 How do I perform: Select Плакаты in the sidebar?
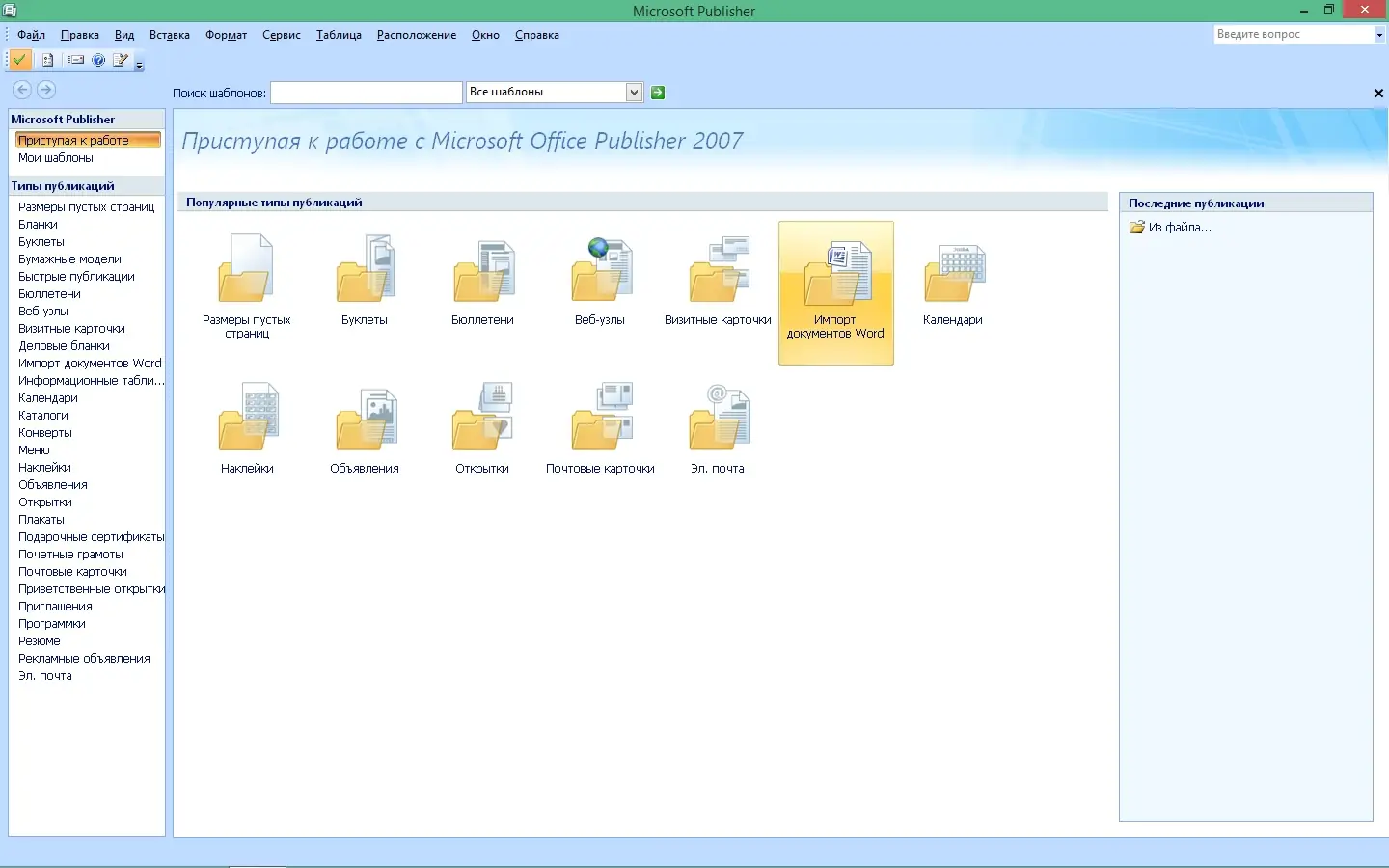pos(41,520)
